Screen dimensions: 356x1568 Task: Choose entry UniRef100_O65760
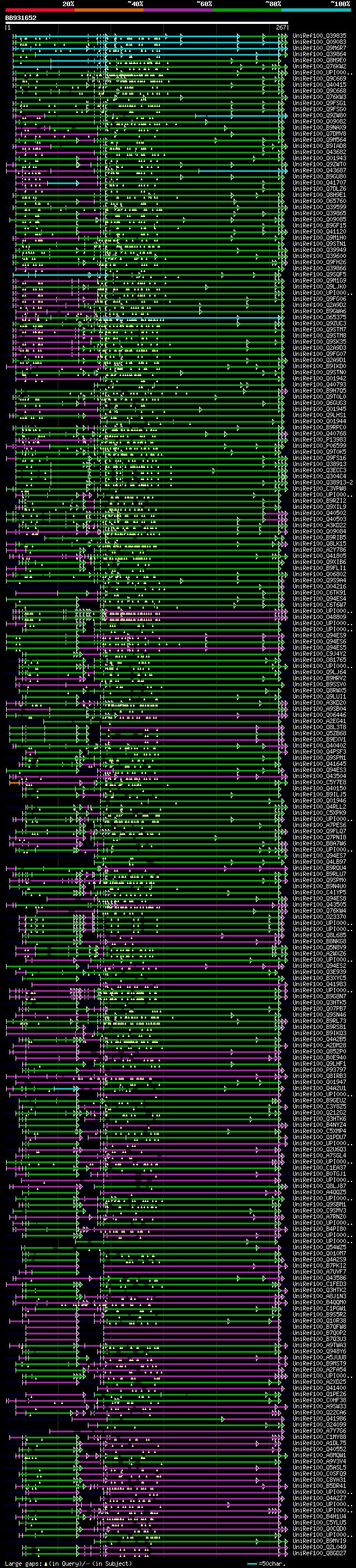point(319,201)
